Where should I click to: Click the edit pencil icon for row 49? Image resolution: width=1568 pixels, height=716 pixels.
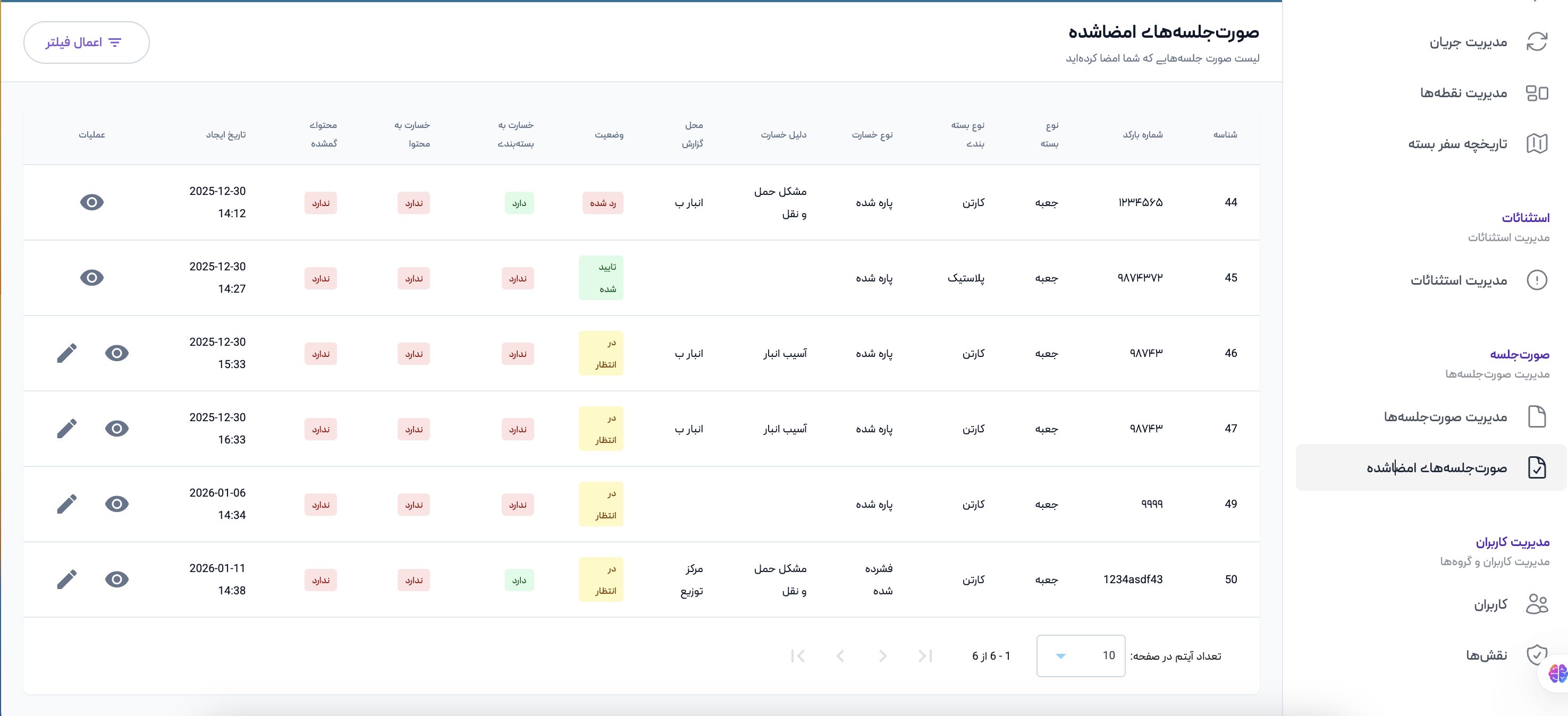[x=67, y=504]
